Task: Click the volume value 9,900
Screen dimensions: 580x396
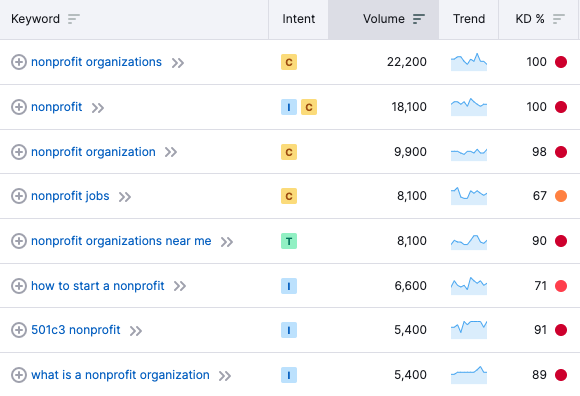Action: point(410,152)
